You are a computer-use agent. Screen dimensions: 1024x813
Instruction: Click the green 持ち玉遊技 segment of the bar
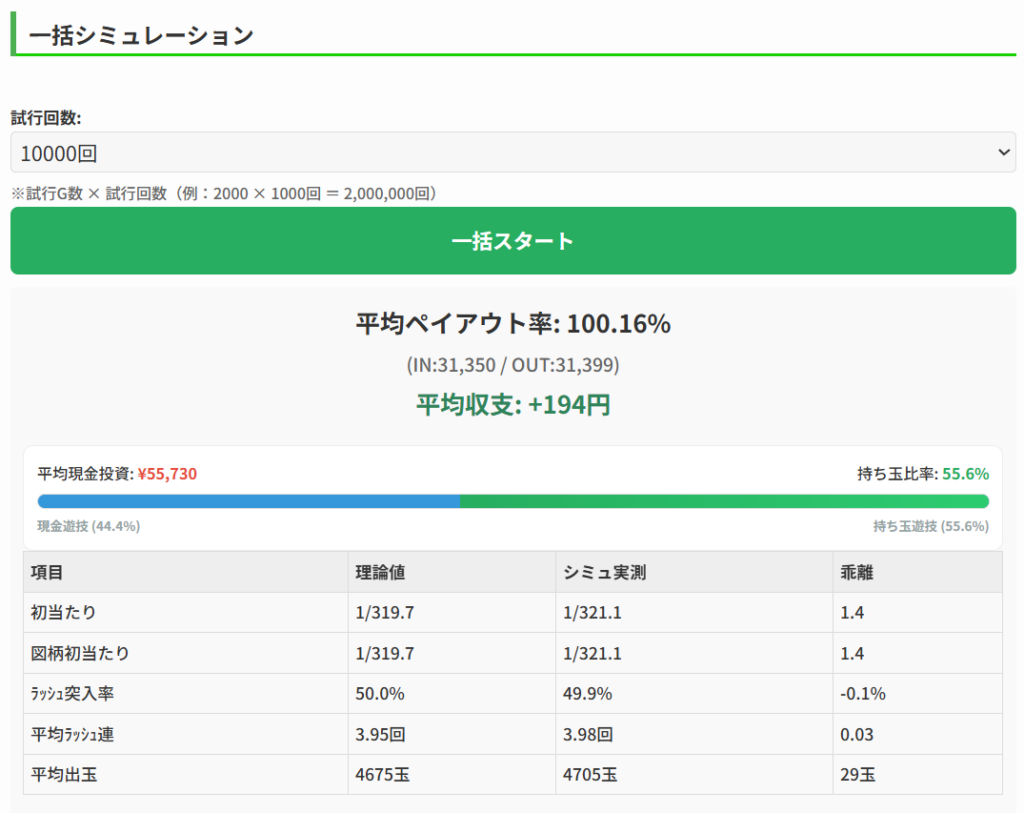(724, 501)
